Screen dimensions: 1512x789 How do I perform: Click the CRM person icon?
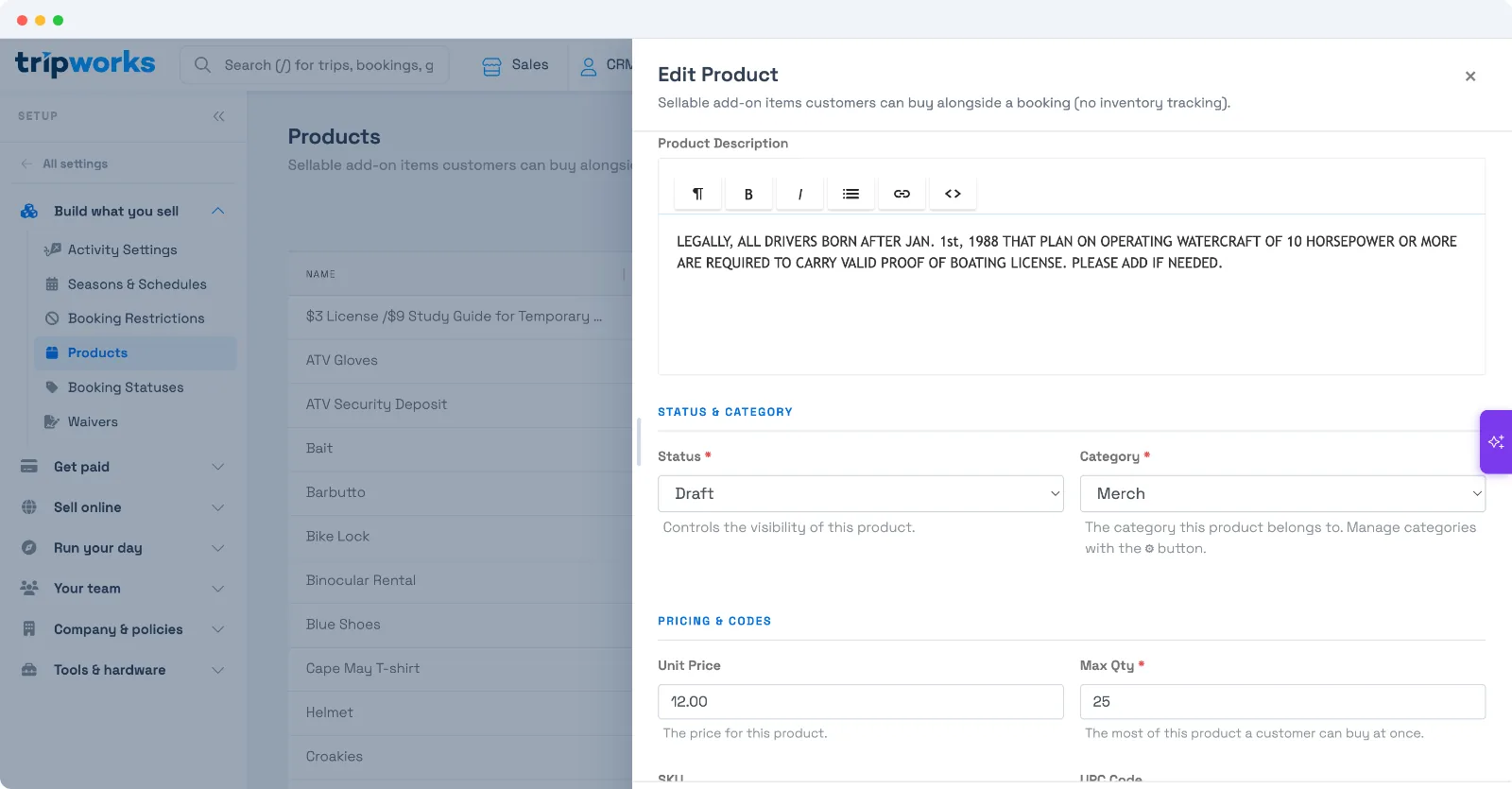point(588,66)
